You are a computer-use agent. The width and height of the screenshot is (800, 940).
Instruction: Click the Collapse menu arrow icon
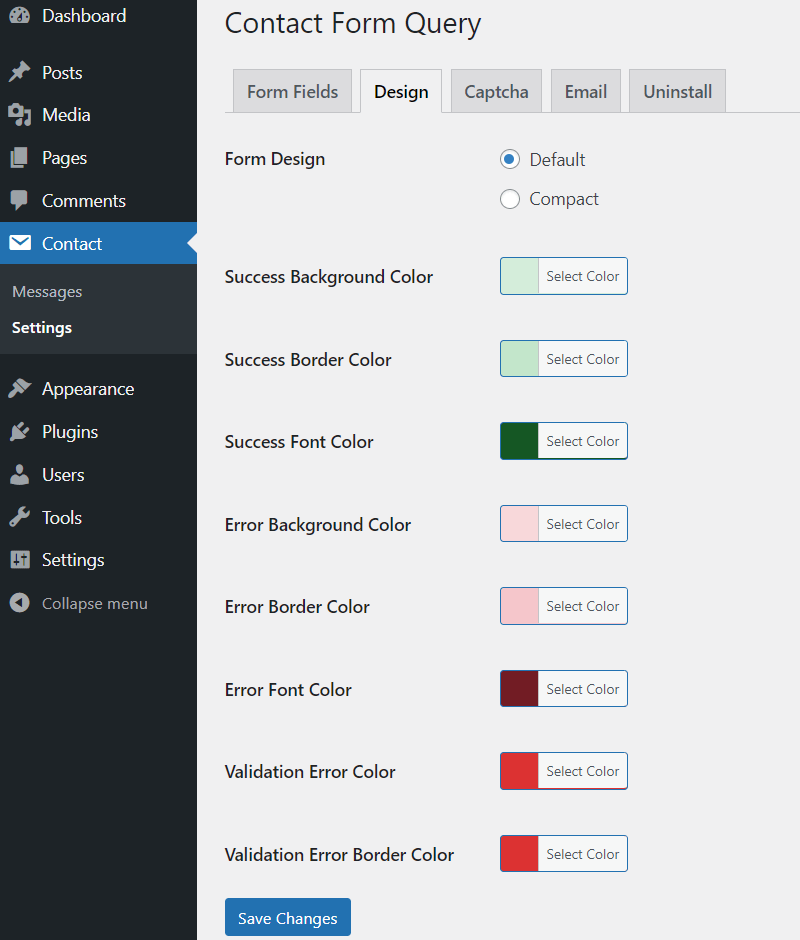coord(19,602)
